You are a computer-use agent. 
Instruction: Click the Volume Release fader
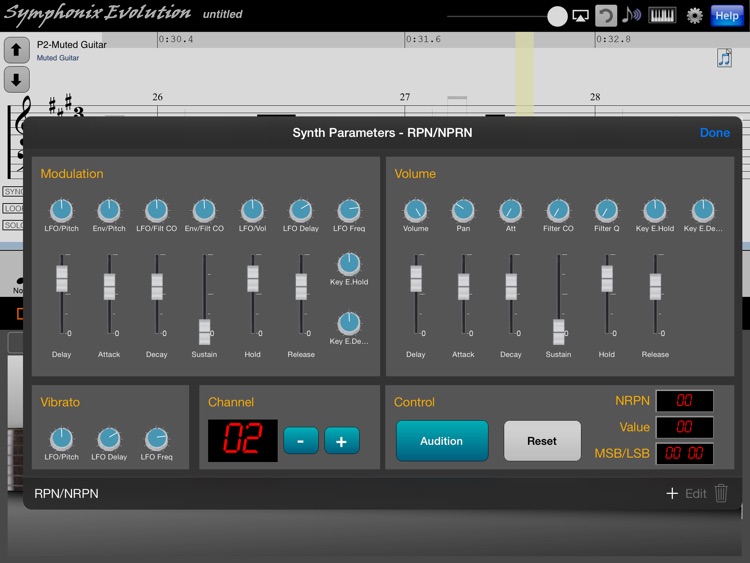[x=655, y=287]
